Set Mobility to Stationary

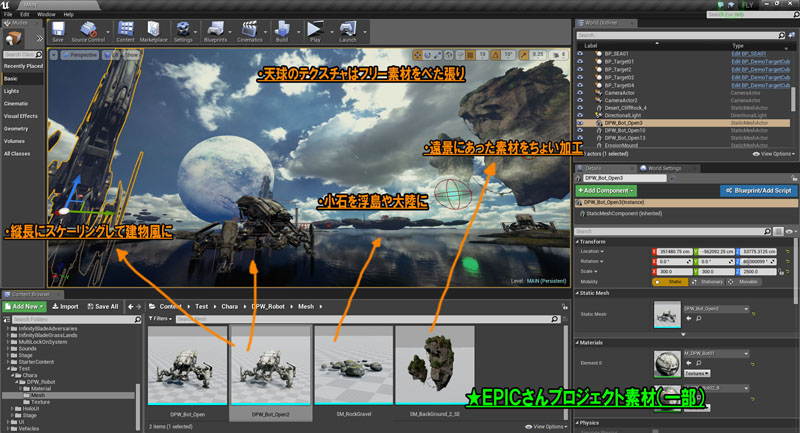[x=707, y=282]
